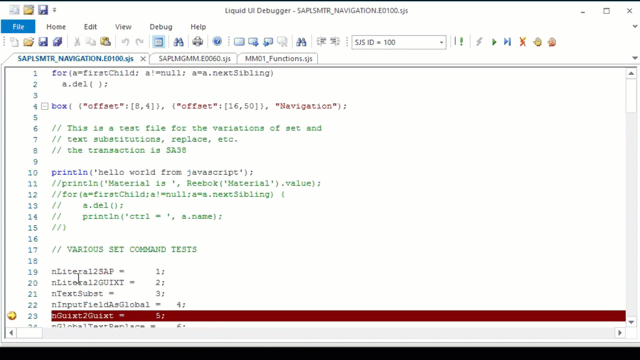This screenshot has width=640, height=360.
Task: Click the Save All toolbar icon
Action: tap(58, 42)
